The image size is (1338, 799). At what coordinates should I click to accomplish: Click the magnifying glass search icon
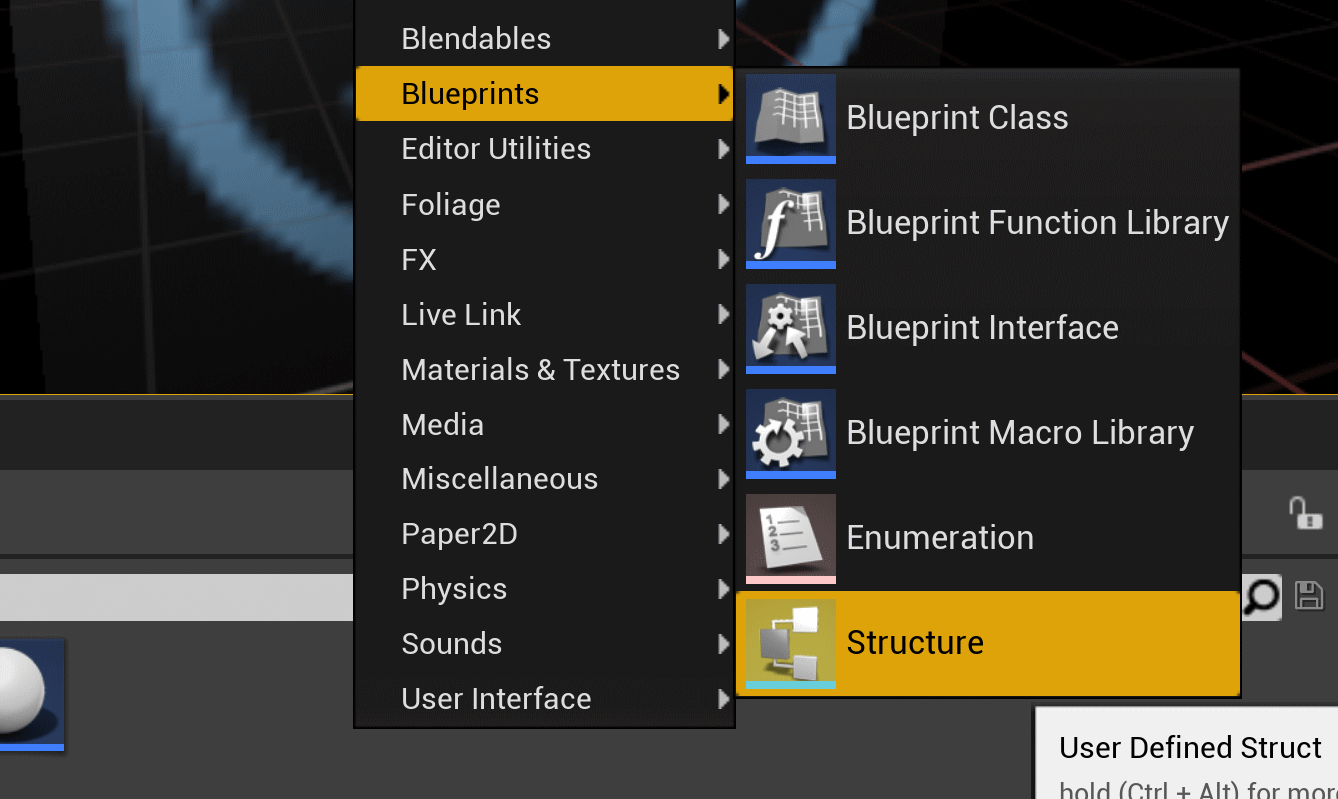tap(1261, 597)
